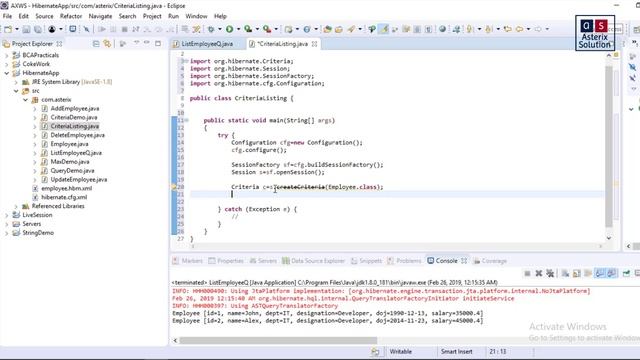640x360 pixels.
Task: Switch to the ListEmployeeQ.java editor tab
Action: point(207,44)
